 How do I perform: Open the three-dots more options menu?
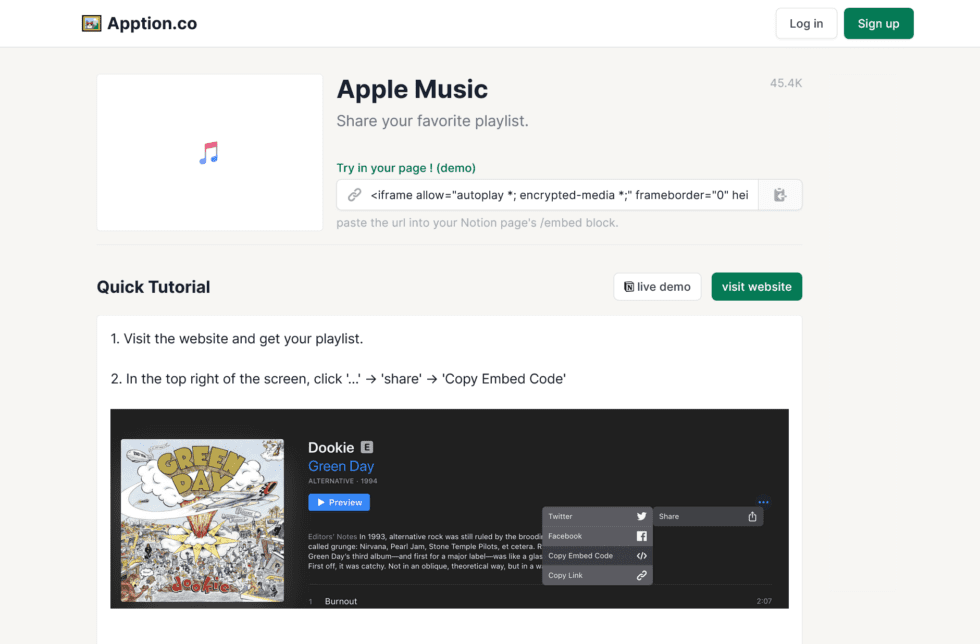(x=763, y=502)
